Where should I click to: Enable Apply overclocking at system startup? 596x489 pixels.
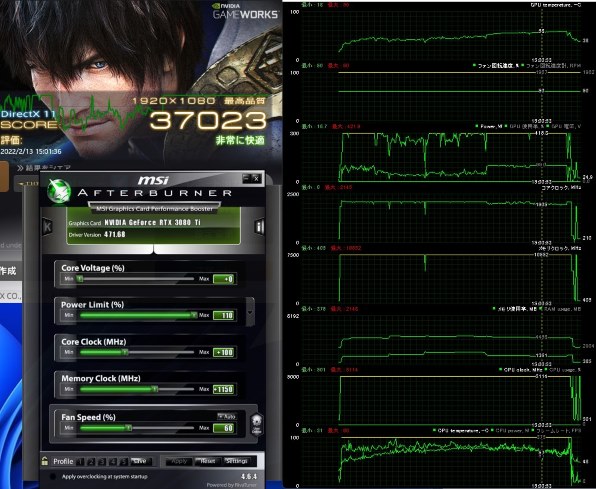tap(53, 476)
